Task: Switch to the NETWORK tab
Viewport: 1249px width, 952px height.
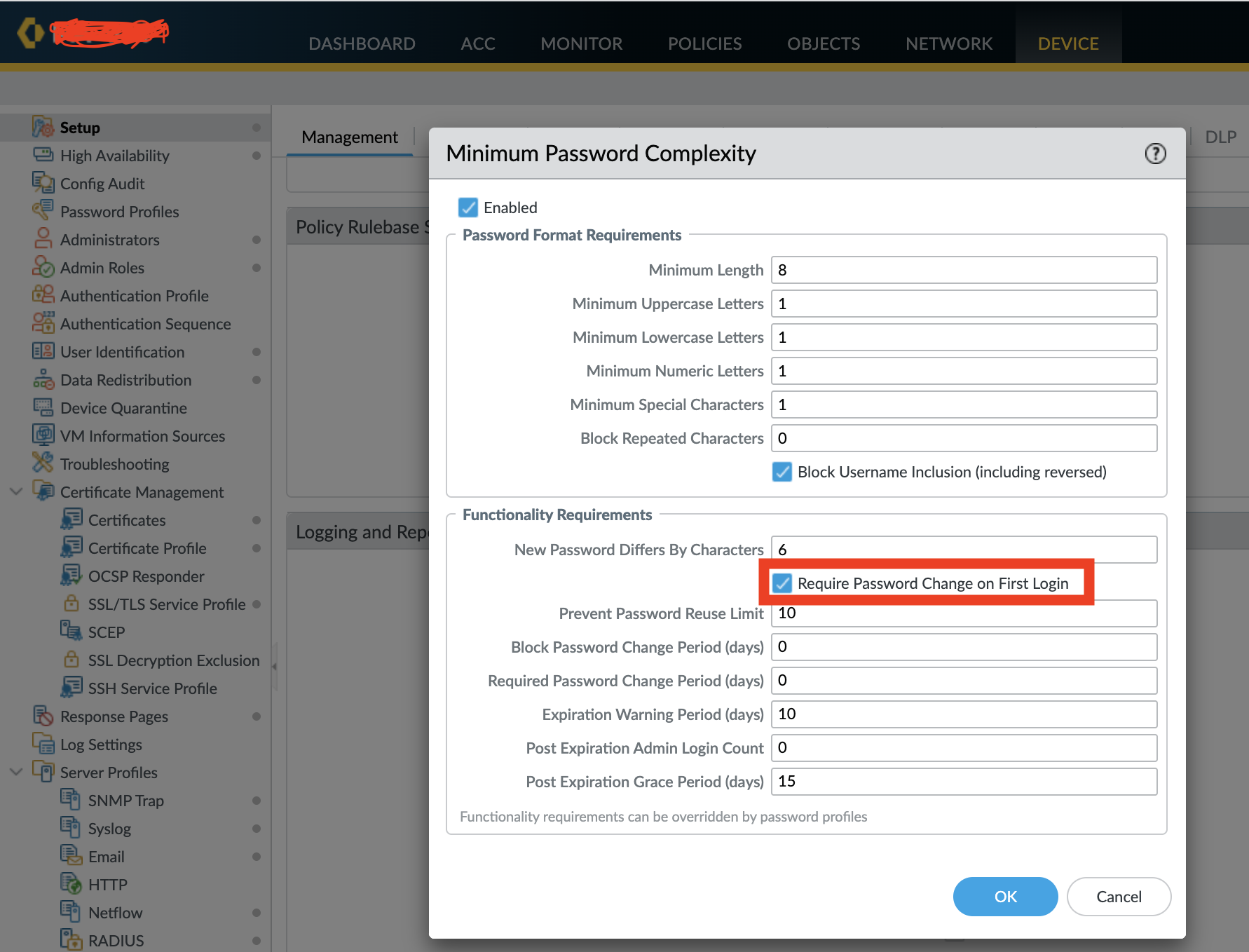Action: coord(949,43)
